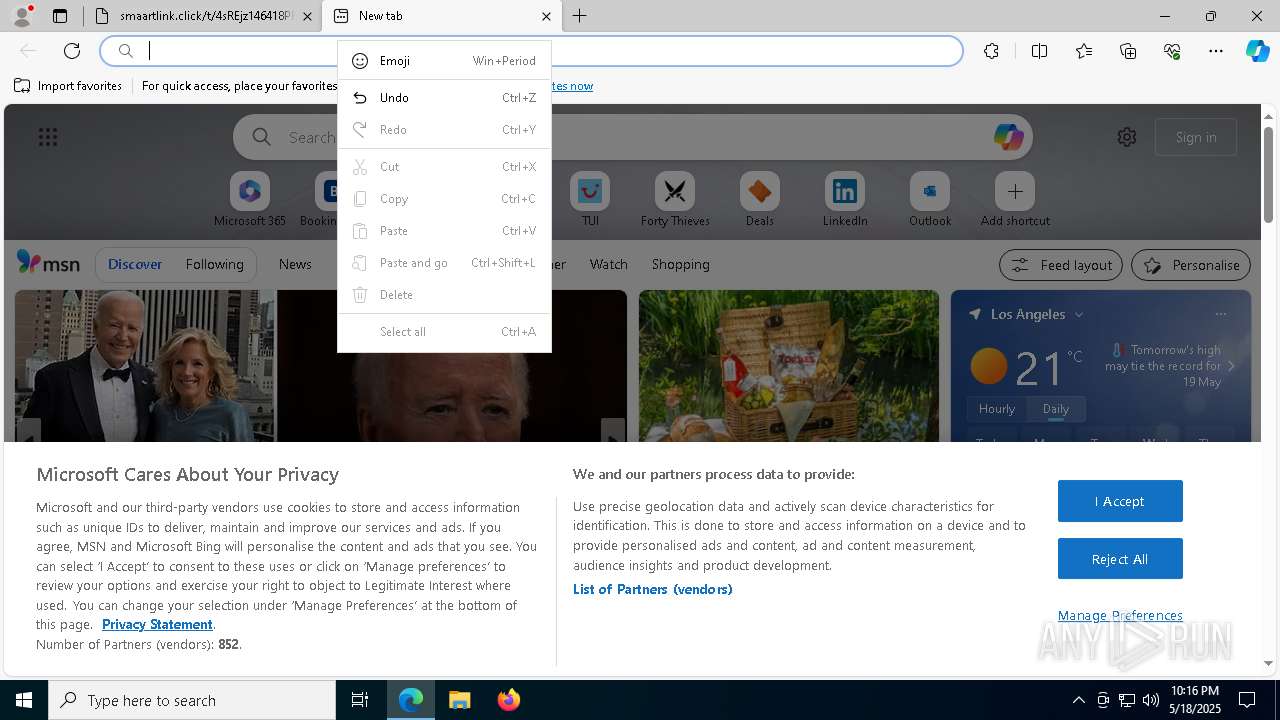Screen dimensions: 1280x720
Task: Open the tab actions menu icon
Action: tap(60, 16)
